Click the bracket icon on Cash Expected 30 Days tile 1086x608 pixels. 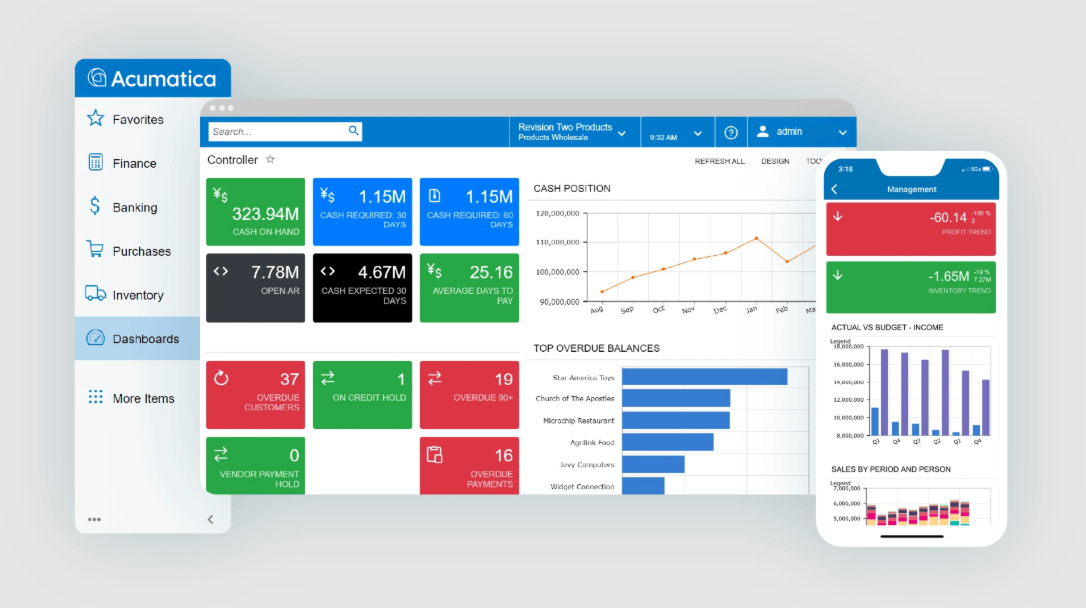[x=328, y=271]
